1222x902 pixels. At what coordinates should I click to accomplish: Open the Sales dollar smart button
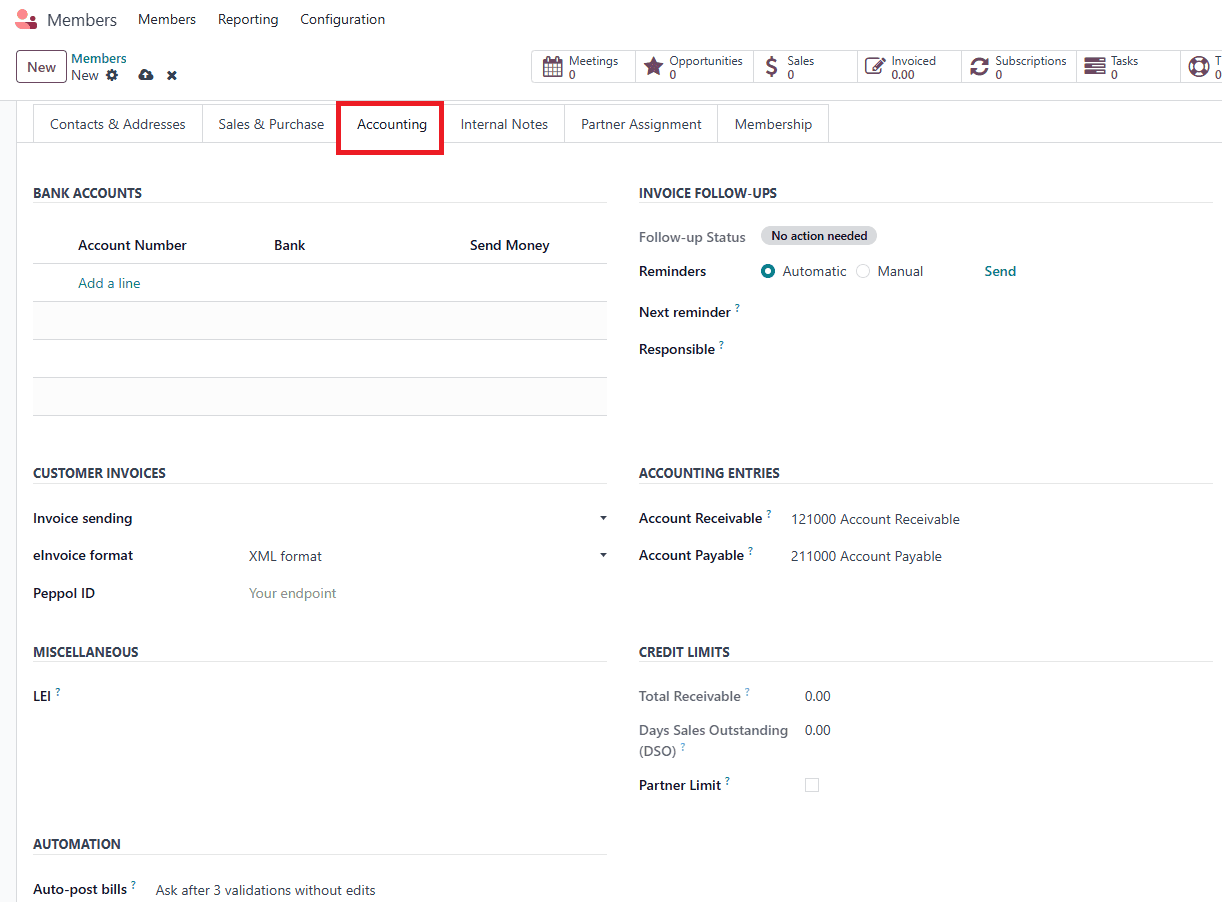click(805, 67)
